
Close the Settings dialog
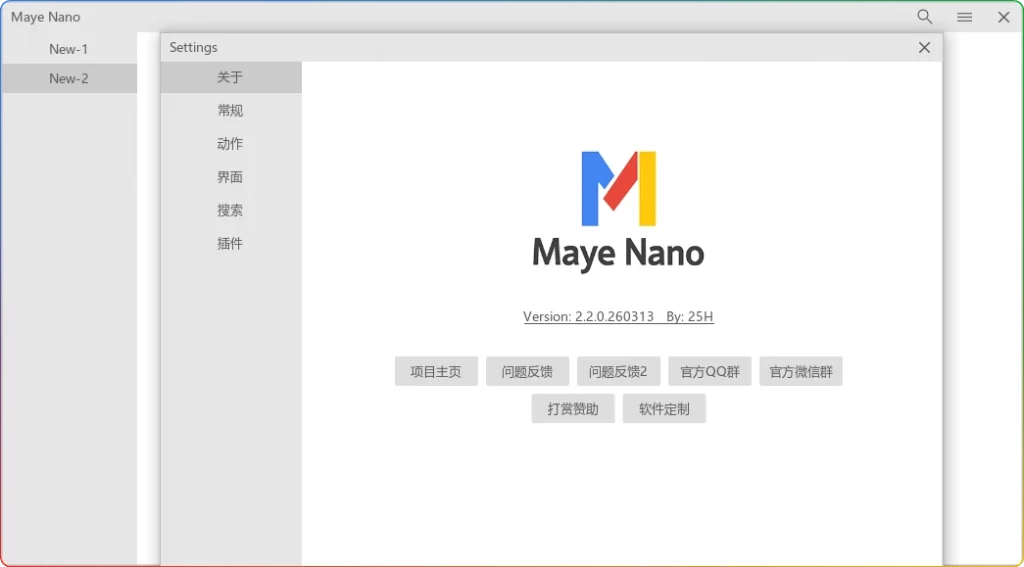[x=924, y=48]
